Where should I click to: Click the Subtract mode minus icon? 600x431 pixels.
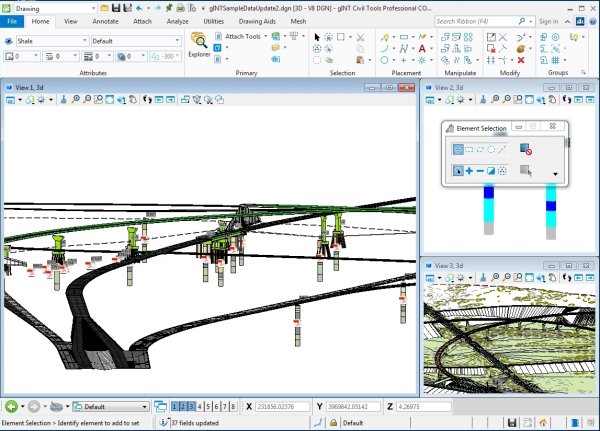[481, 171]
